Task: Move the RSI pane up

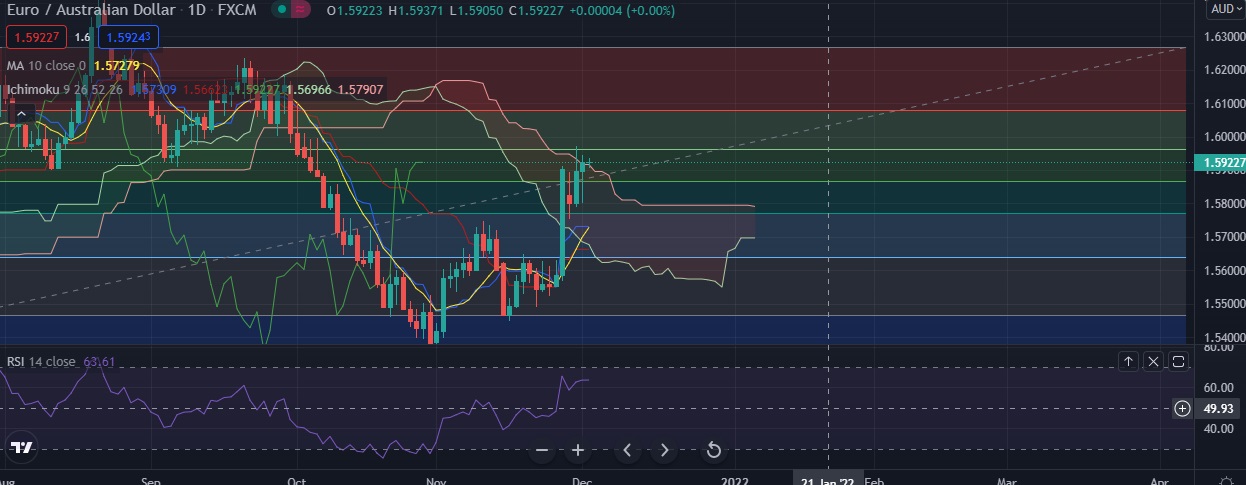Action: click(1128, 361)
